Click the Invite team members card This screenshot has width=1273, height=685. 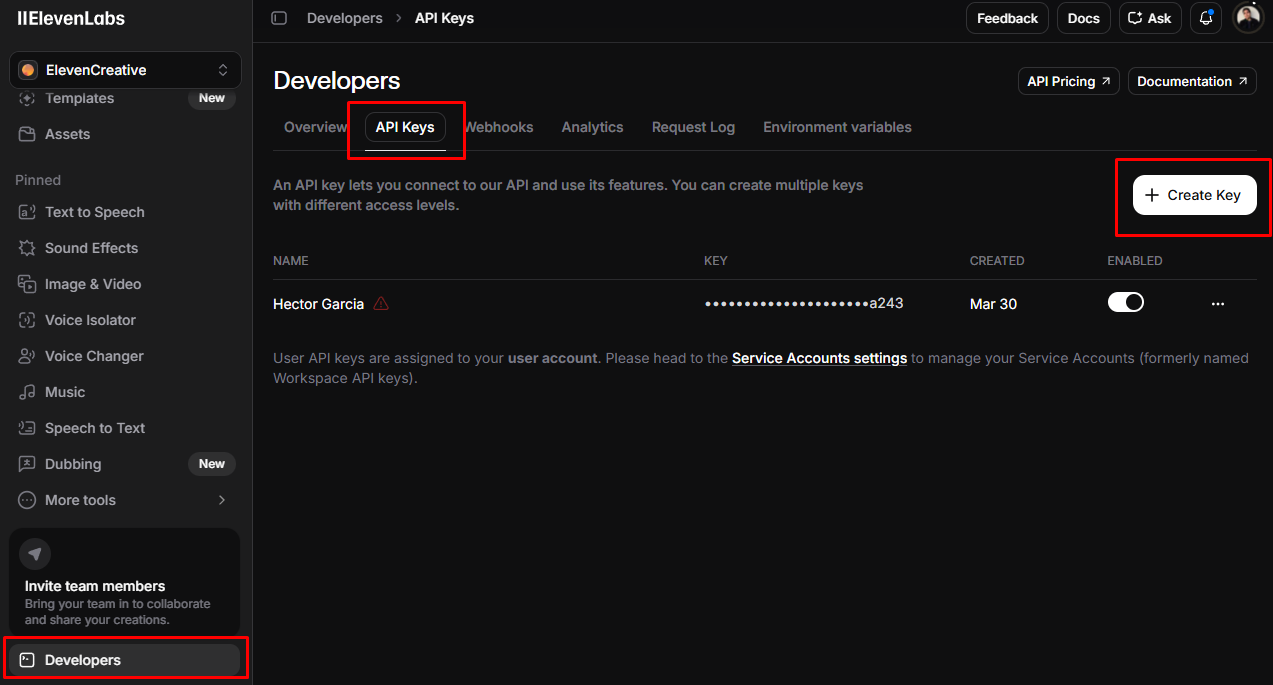(125, 582)
